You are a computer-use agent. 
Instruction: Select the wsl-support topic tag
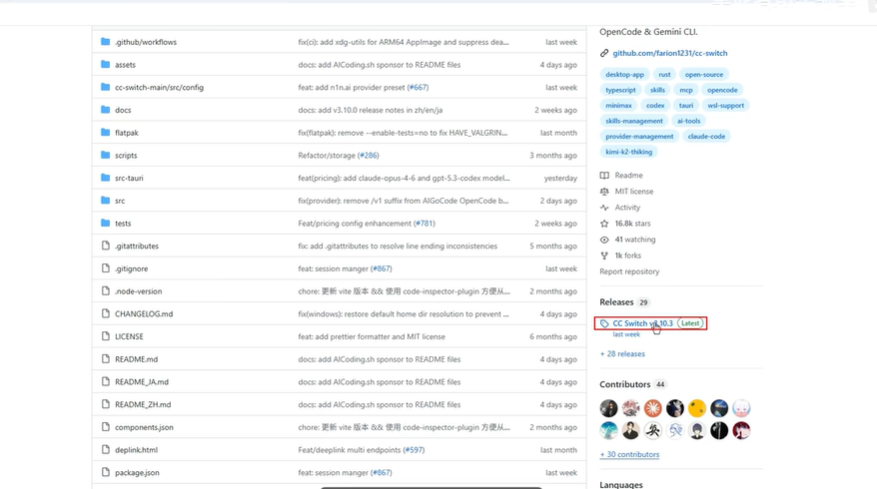tap(725, 105)
